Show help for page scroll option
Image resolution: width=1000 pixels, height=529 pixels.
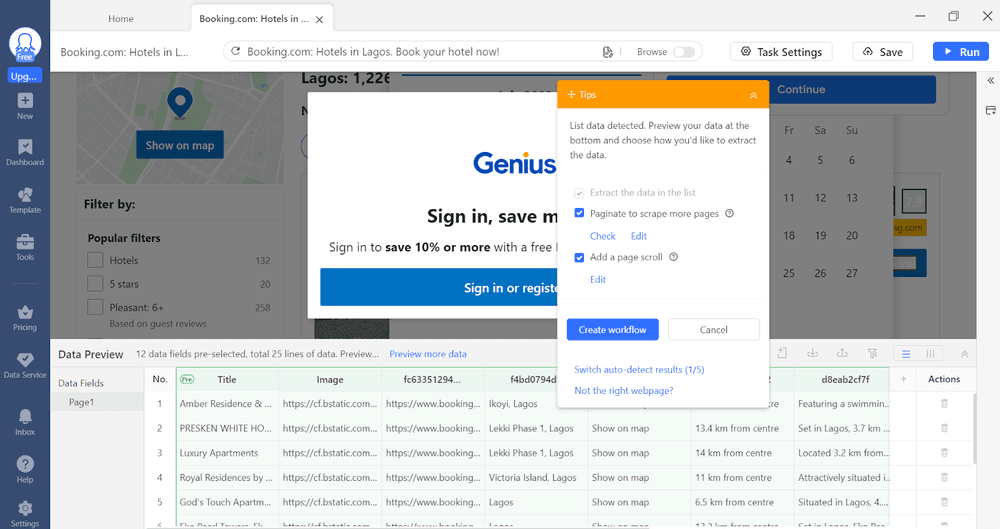[x=673, y=257]
